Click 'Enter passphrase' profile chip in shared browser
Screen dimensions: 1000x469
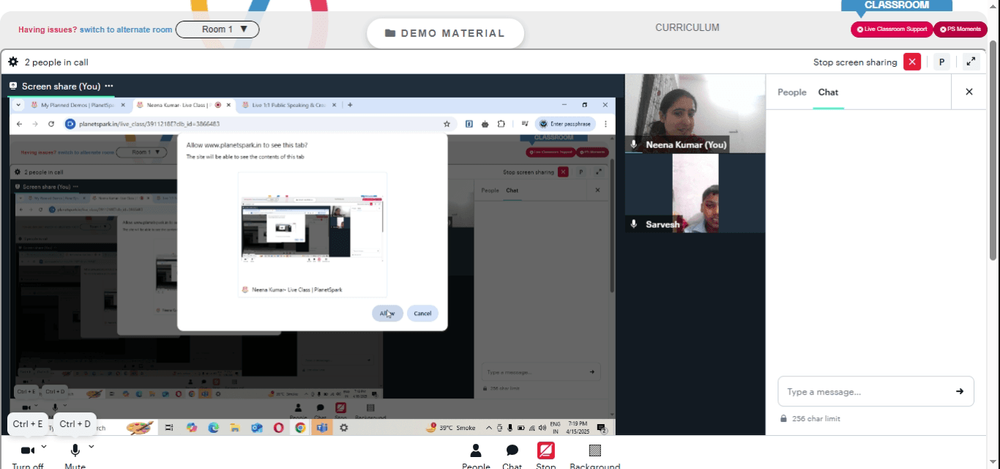pyautogui.click(x=567, y=124)
